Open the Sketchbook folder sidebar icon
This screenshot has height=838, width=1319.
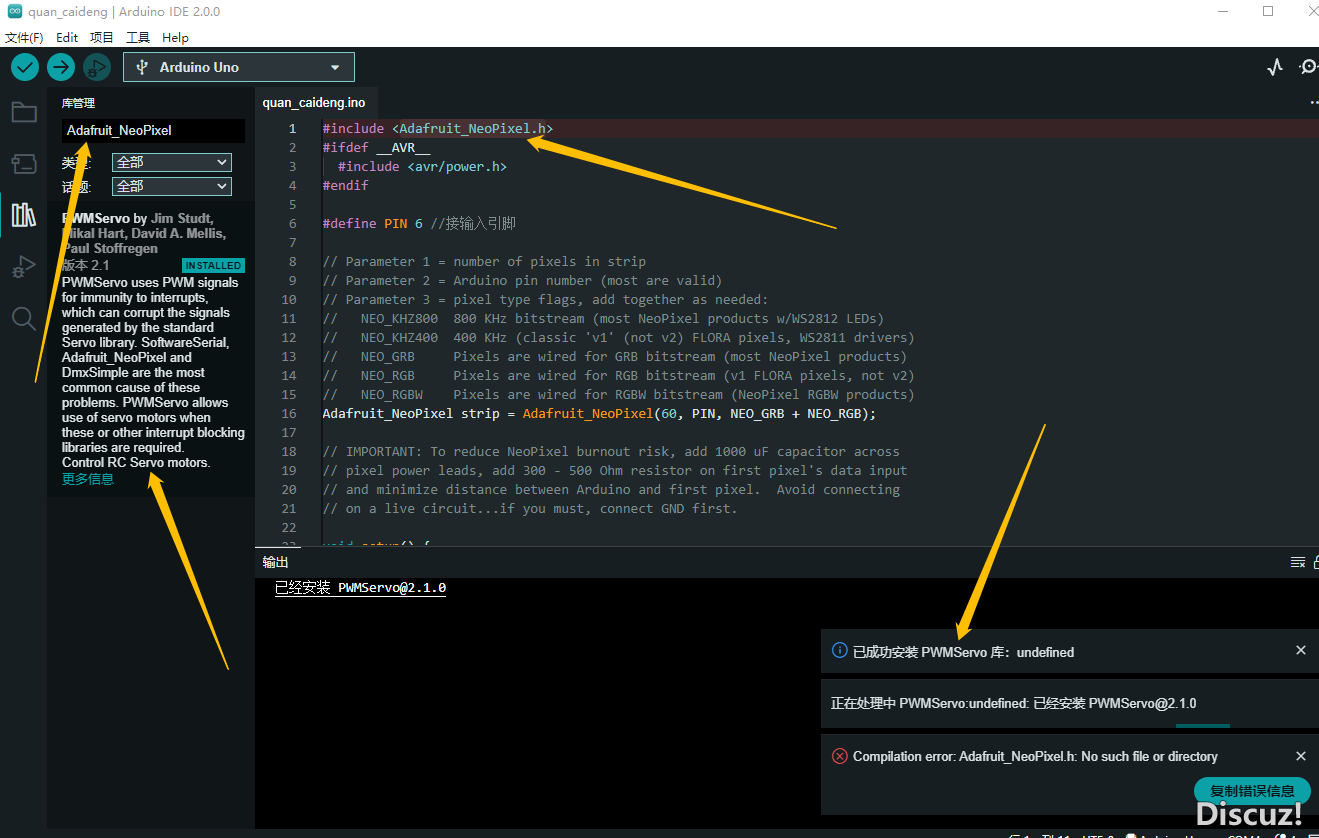pos(24,112)
